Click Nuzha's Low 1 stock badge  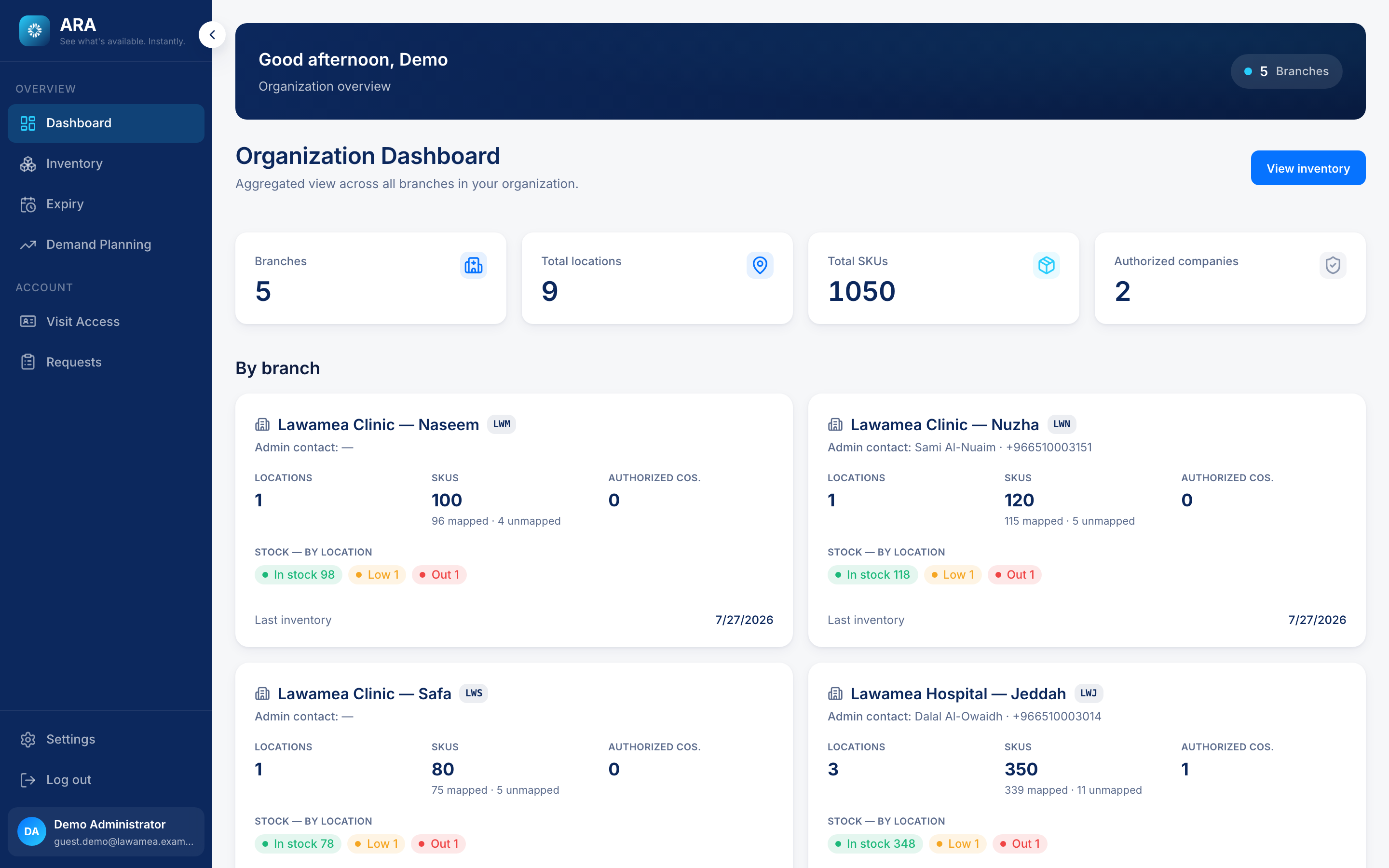pos(953,575)
